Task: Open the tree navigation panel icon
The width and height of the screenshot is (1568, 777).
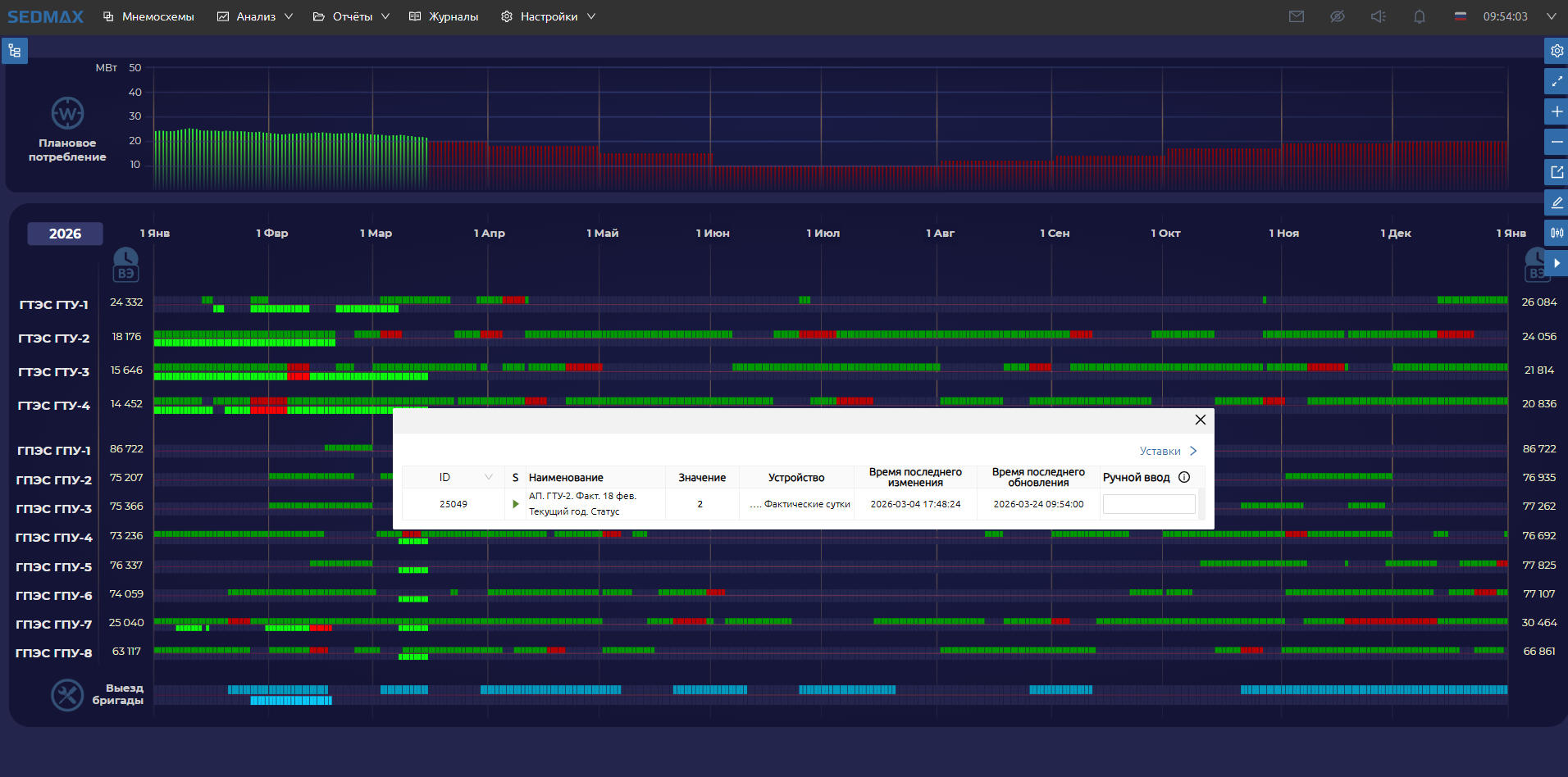Action: pyautogui.click(x=15, y=51)
